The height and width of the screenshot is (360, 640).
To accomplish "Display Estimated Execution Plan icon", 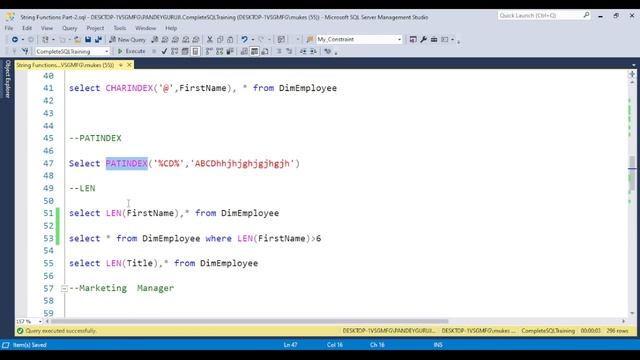I will coord(175,51).
